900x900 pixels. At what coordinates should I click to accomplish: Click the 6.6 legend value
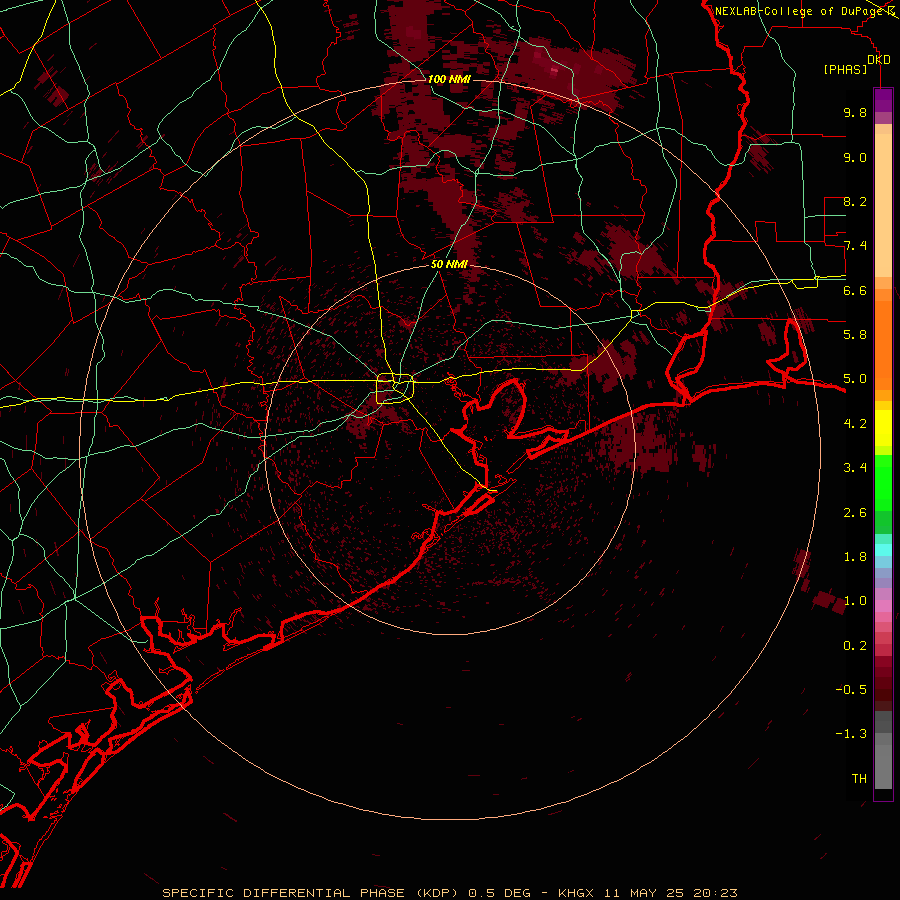pos(855,290)
